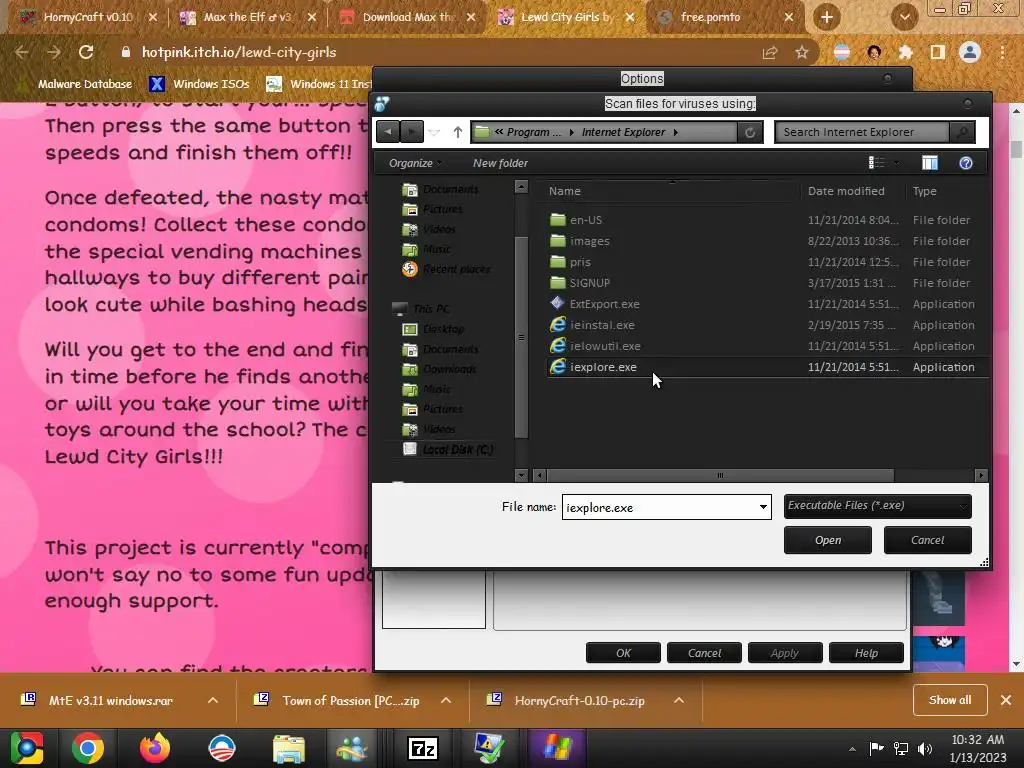This screenshot has width=1024, height=768.
Task: Open the pris folder
Action: [768, 262]
